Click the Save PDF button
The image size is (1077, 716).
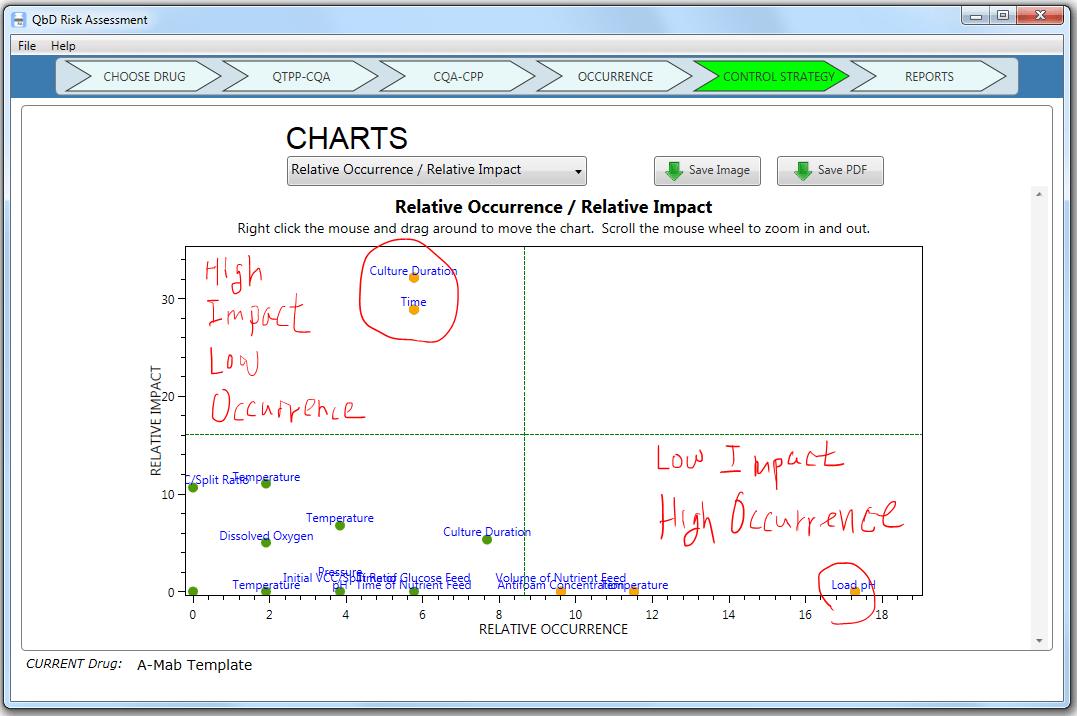click(830, 170)
